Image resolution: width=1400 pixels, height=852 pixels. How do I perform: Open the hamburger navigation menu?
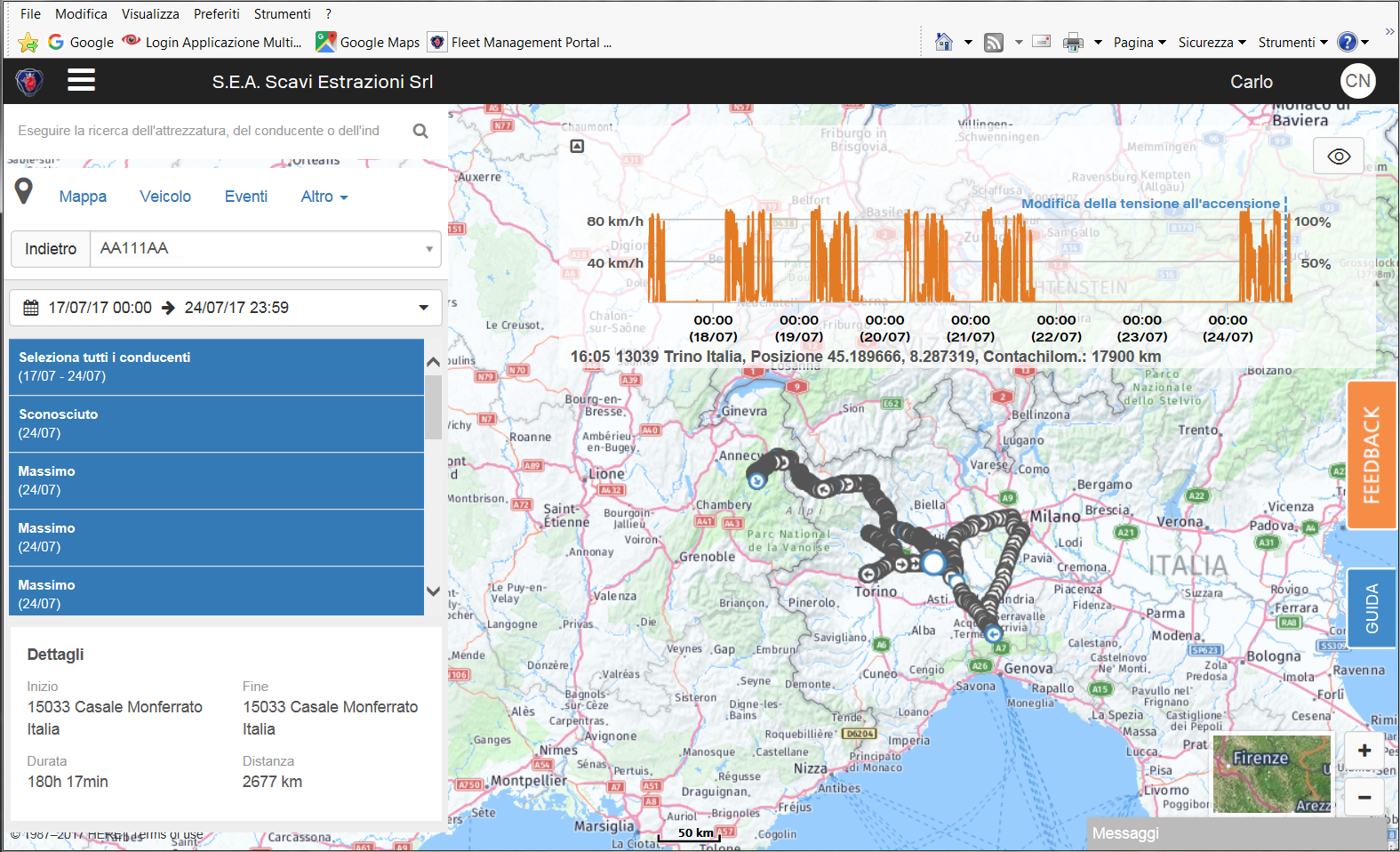[x=81, y=81]
